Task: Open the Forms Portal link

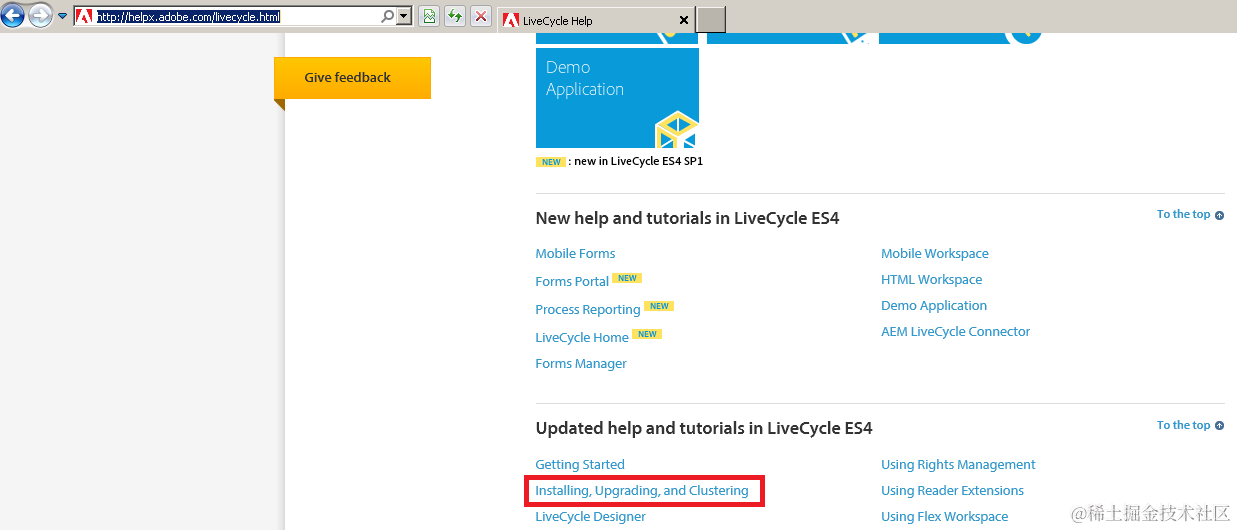Action: 572,282
